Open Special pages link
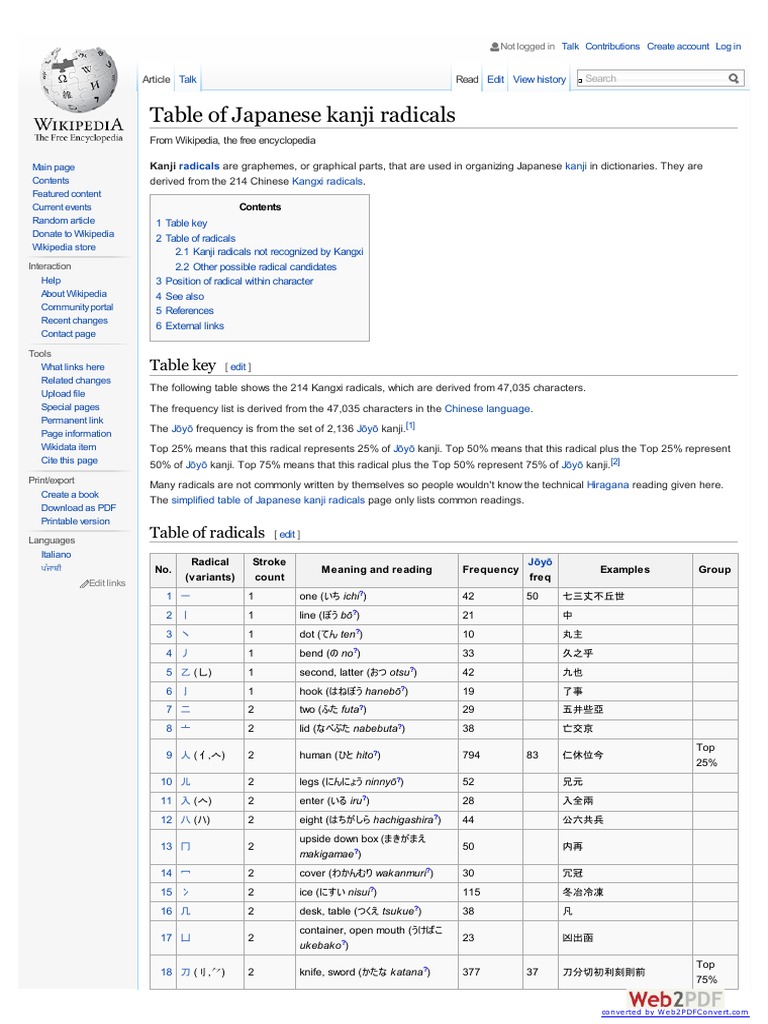 coord(71,407)
